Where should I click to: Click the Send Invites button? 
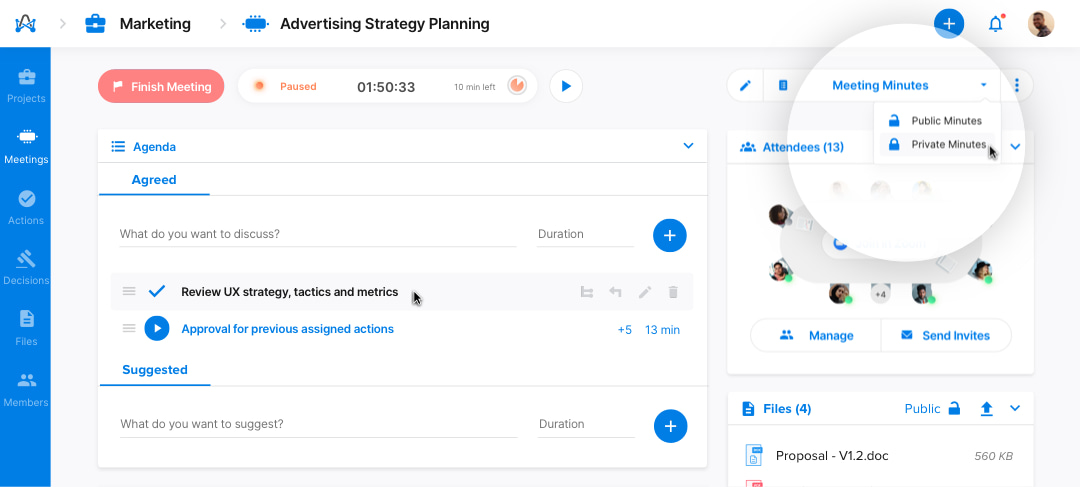pyautogui.click(x=946, y=335)
